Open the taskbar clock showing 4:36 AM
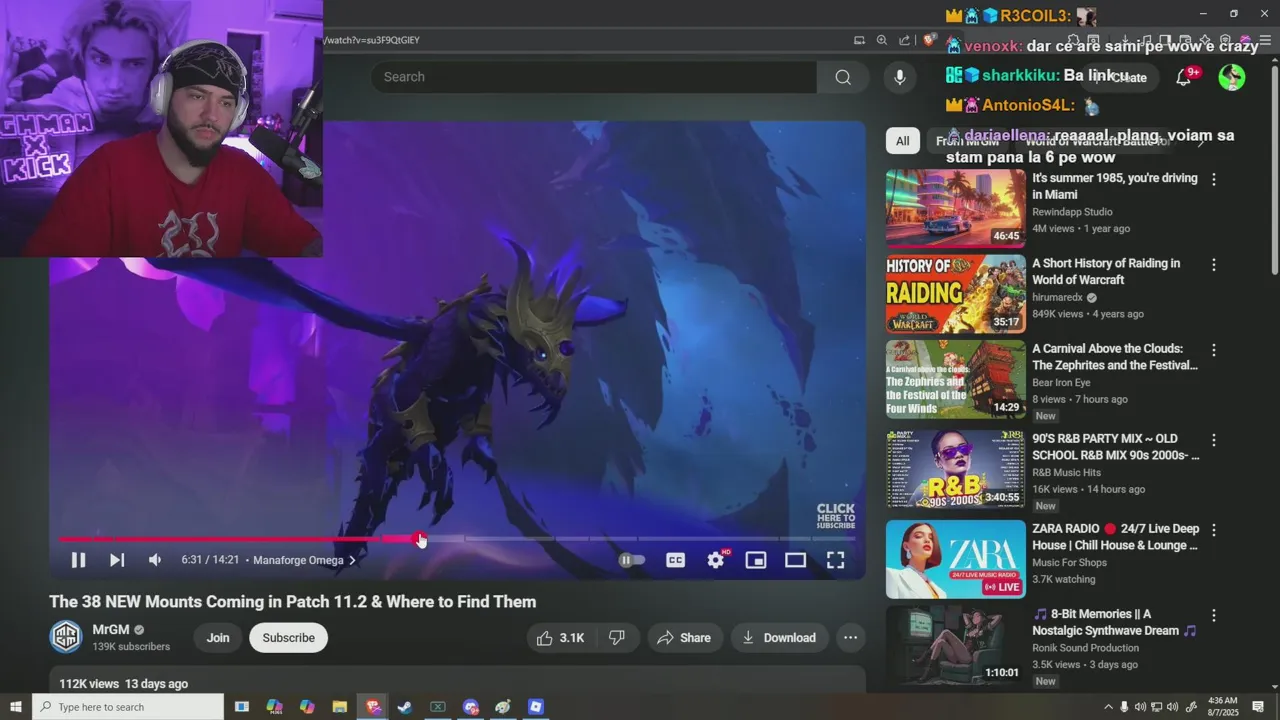The image size is (1280, 720). tap(1222, 707)
